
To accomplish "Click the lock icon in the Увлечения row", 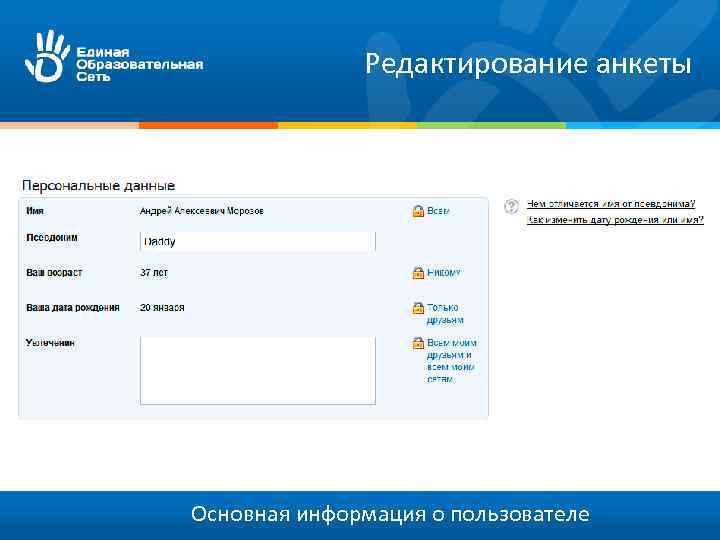I will point(418,343).
